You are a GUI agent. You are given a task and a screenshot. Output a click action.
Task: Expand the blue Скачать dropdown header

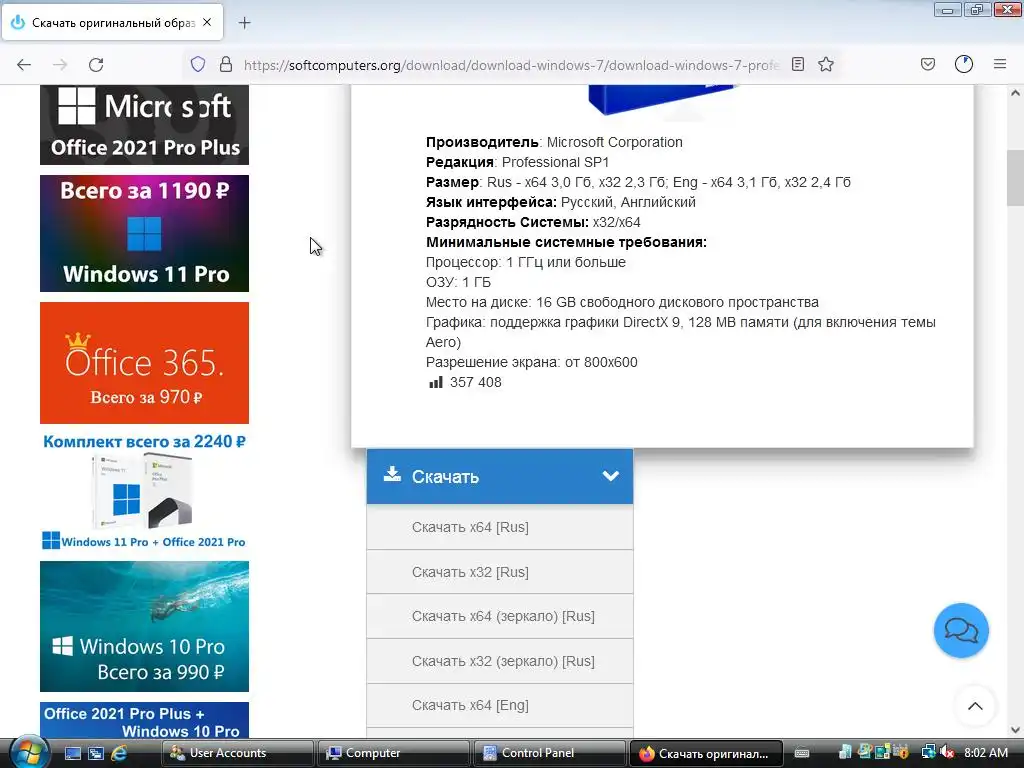[500, 476]
